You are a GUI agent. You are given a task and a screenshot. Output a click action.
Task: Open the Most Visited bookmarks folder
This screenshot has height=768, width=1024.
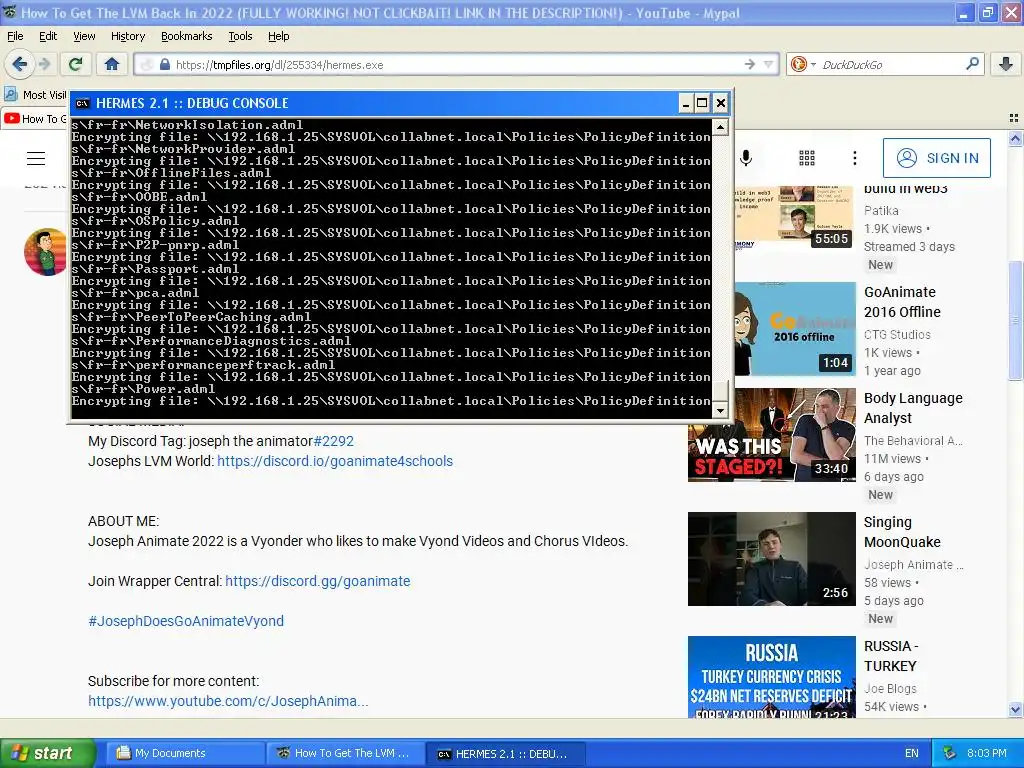[35, 95]
